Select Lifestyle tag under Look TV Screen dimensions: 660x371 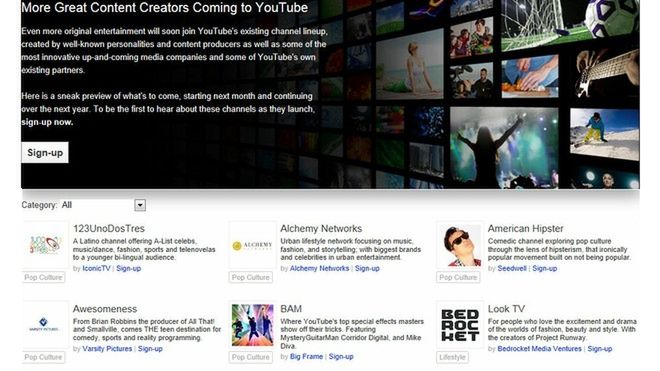(x=452, y=357)
